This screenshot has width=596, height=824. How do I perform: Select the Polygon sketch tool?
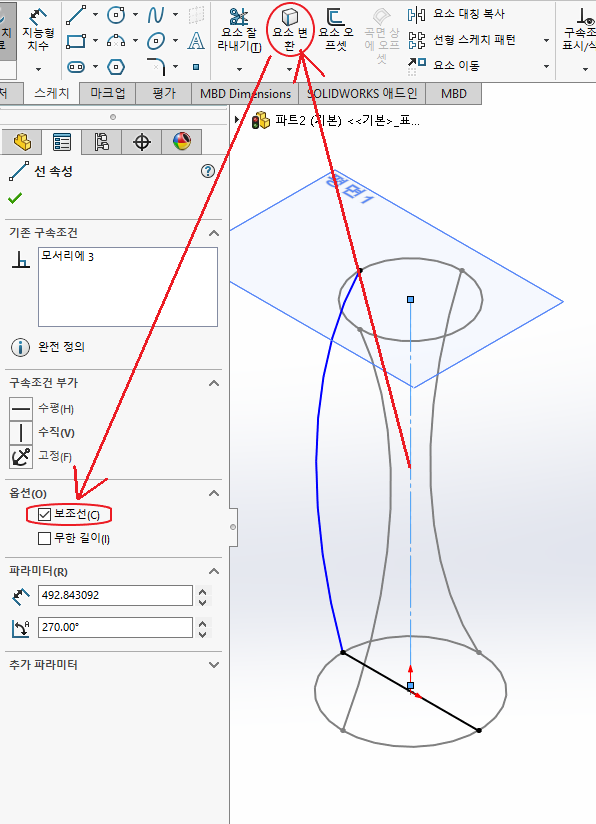[x=116, y=67]
